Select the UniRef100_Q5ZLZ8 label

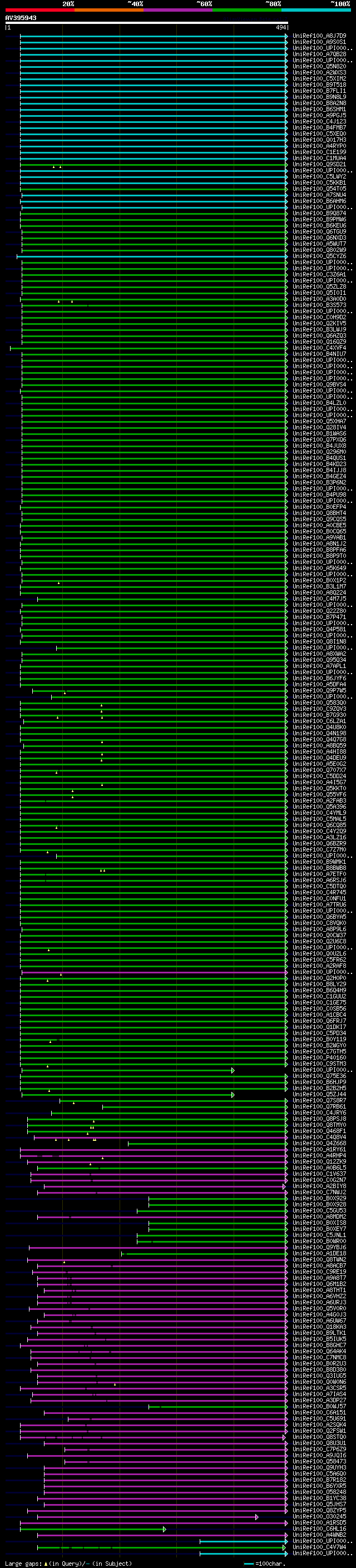click(319, 286)
